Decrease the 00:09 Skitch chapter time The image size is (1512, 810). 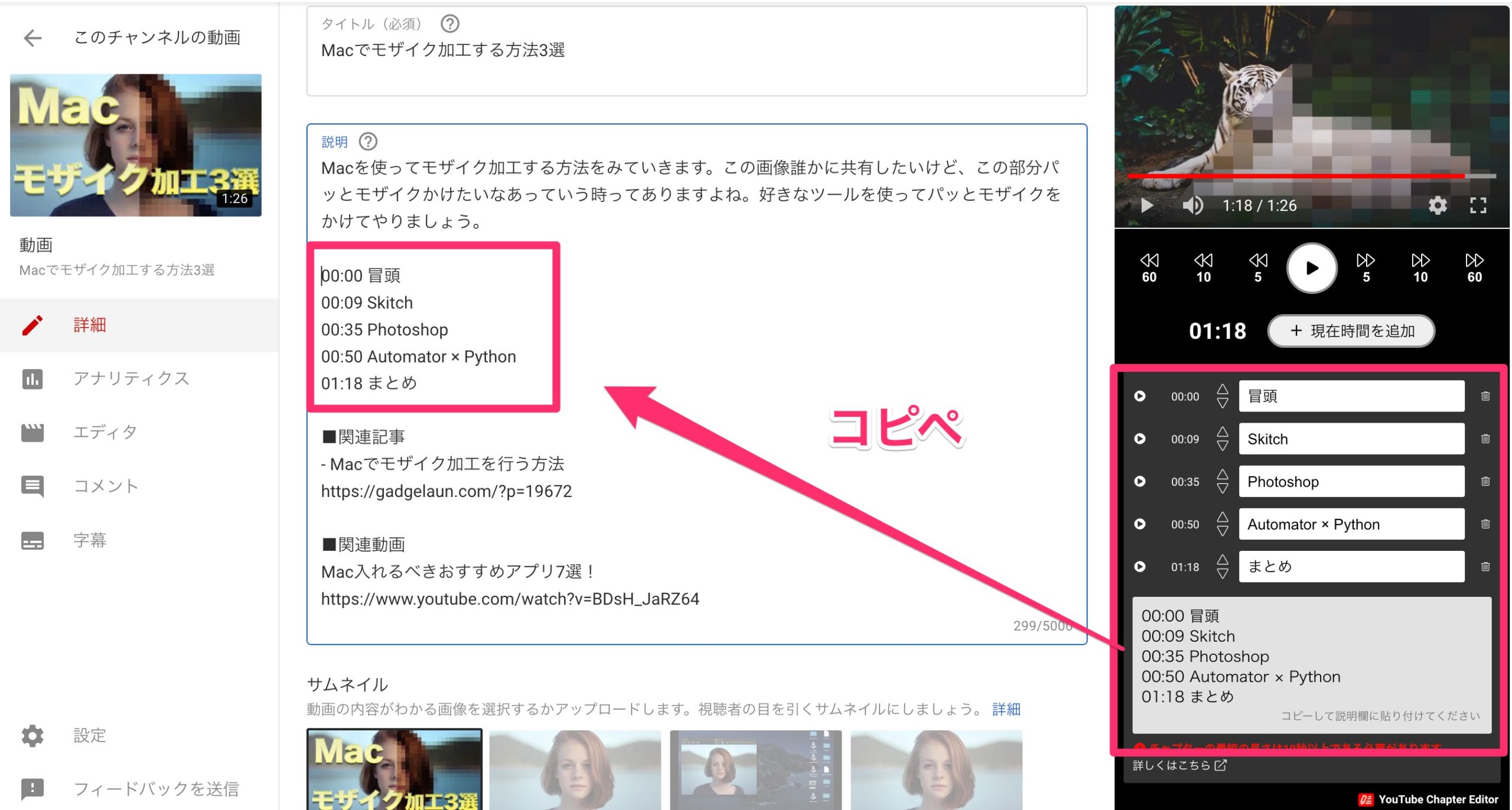coord(1223,446)
